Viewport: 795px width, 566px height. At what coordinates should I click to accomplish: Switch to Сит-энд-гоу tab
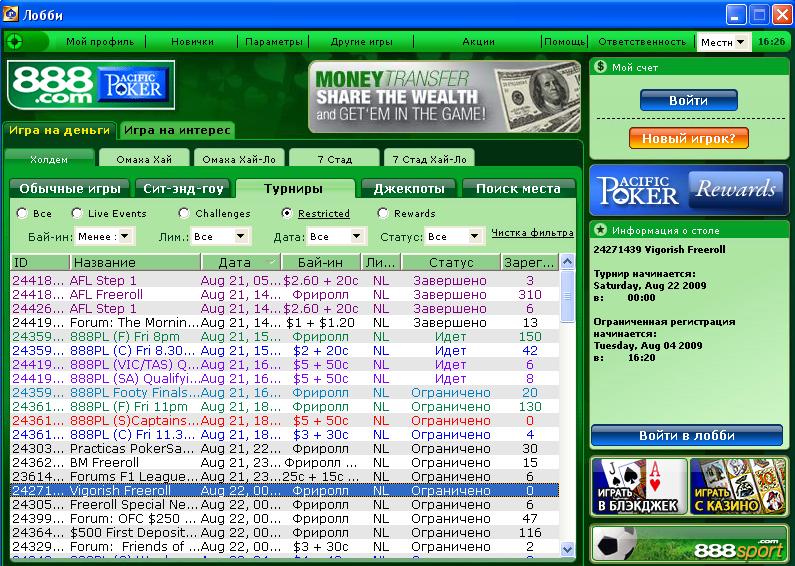(x=183, y=189)
